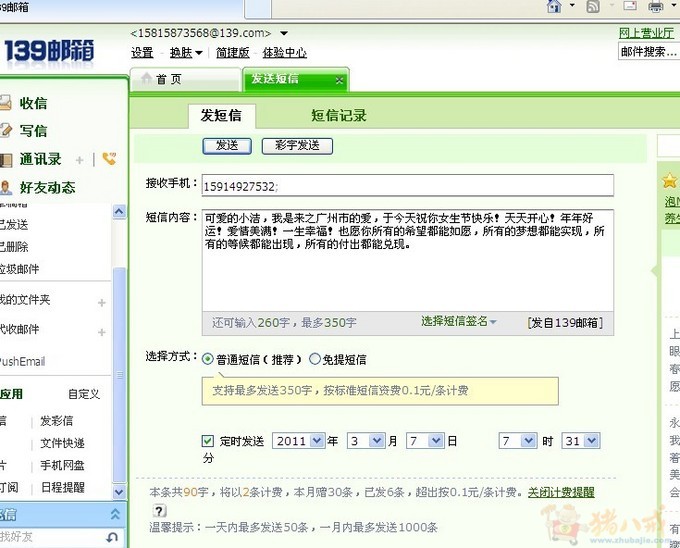Expand 选择短信签名 signature dropdown

point(458,321)
